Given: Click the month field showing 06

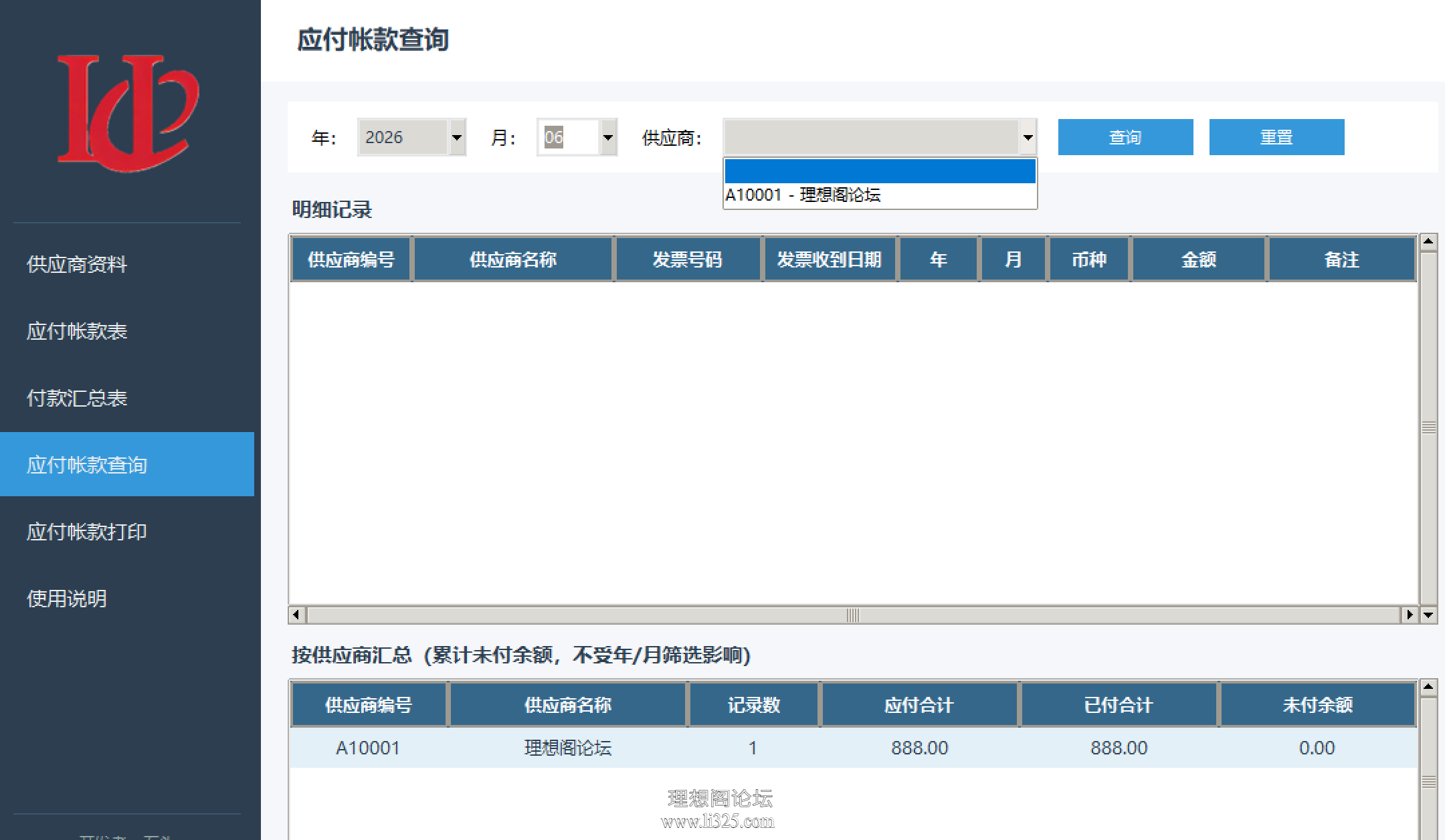Looking at the screenshot, I should 569,137.
